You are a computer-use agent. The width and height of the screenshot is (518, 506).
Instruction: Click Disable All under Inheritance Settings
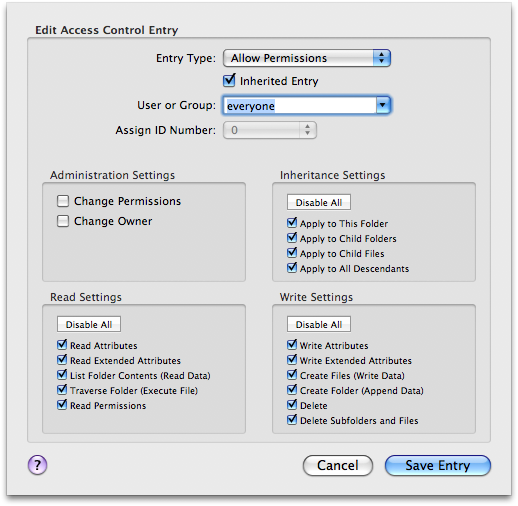pos(319,202)
